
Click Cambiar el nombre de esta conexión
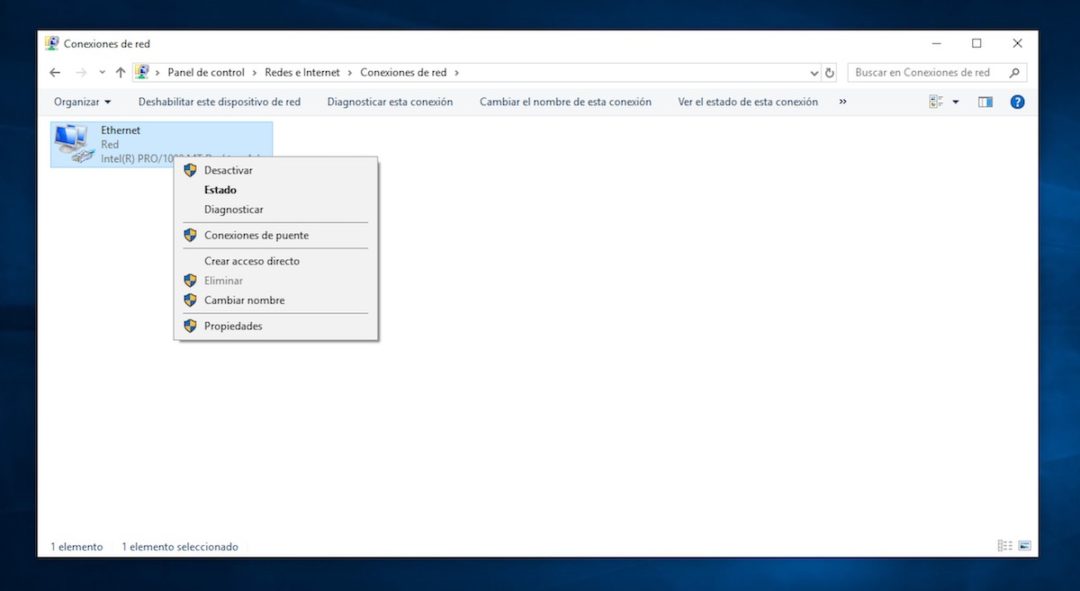(565, 101)
